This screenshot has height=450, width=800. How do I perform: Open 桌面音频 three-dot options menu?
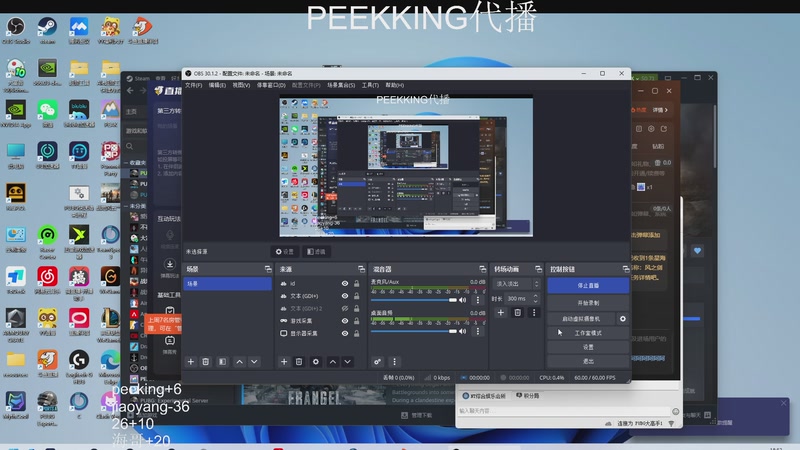click(478, 332)
